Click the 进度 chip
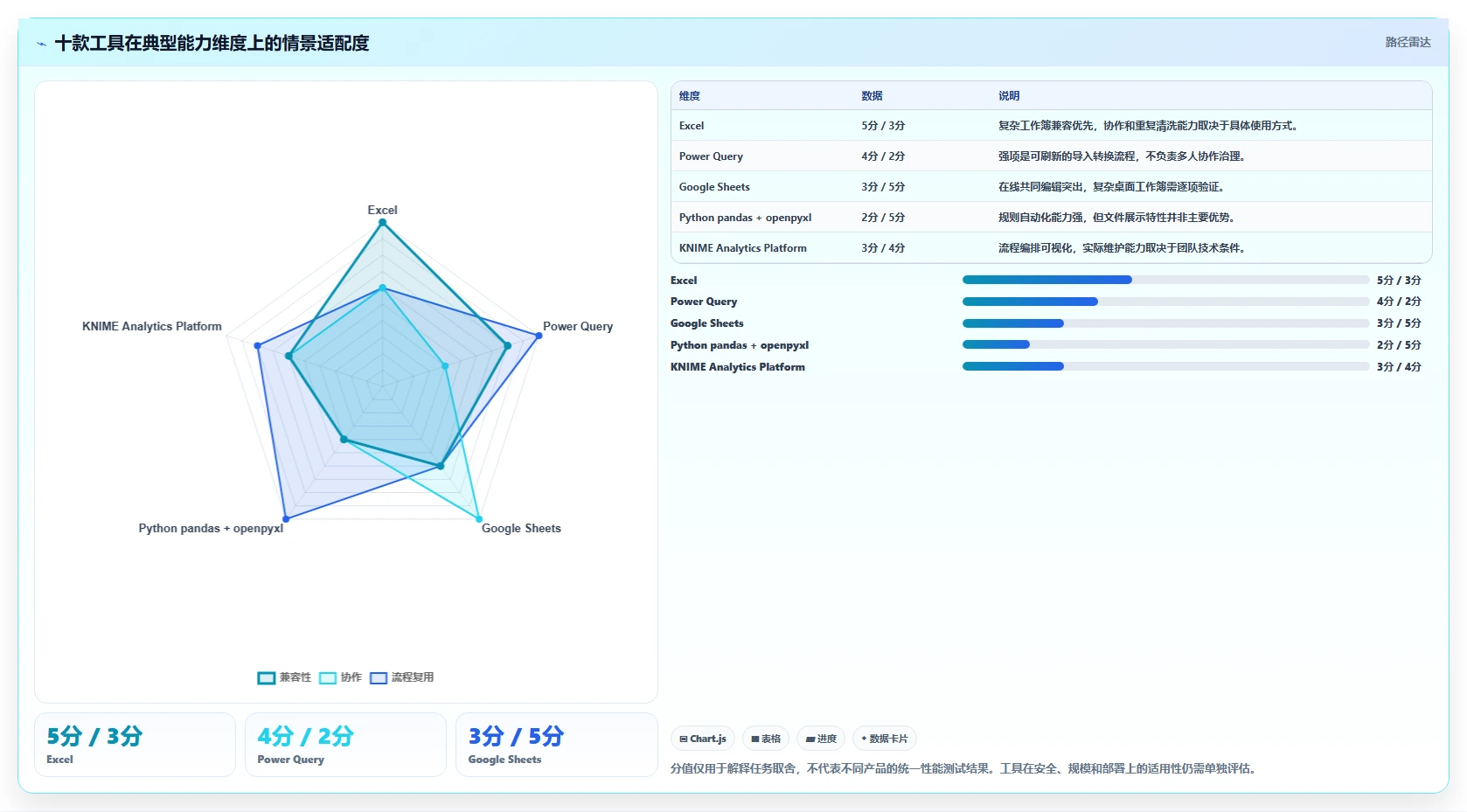 click(821, 739)
